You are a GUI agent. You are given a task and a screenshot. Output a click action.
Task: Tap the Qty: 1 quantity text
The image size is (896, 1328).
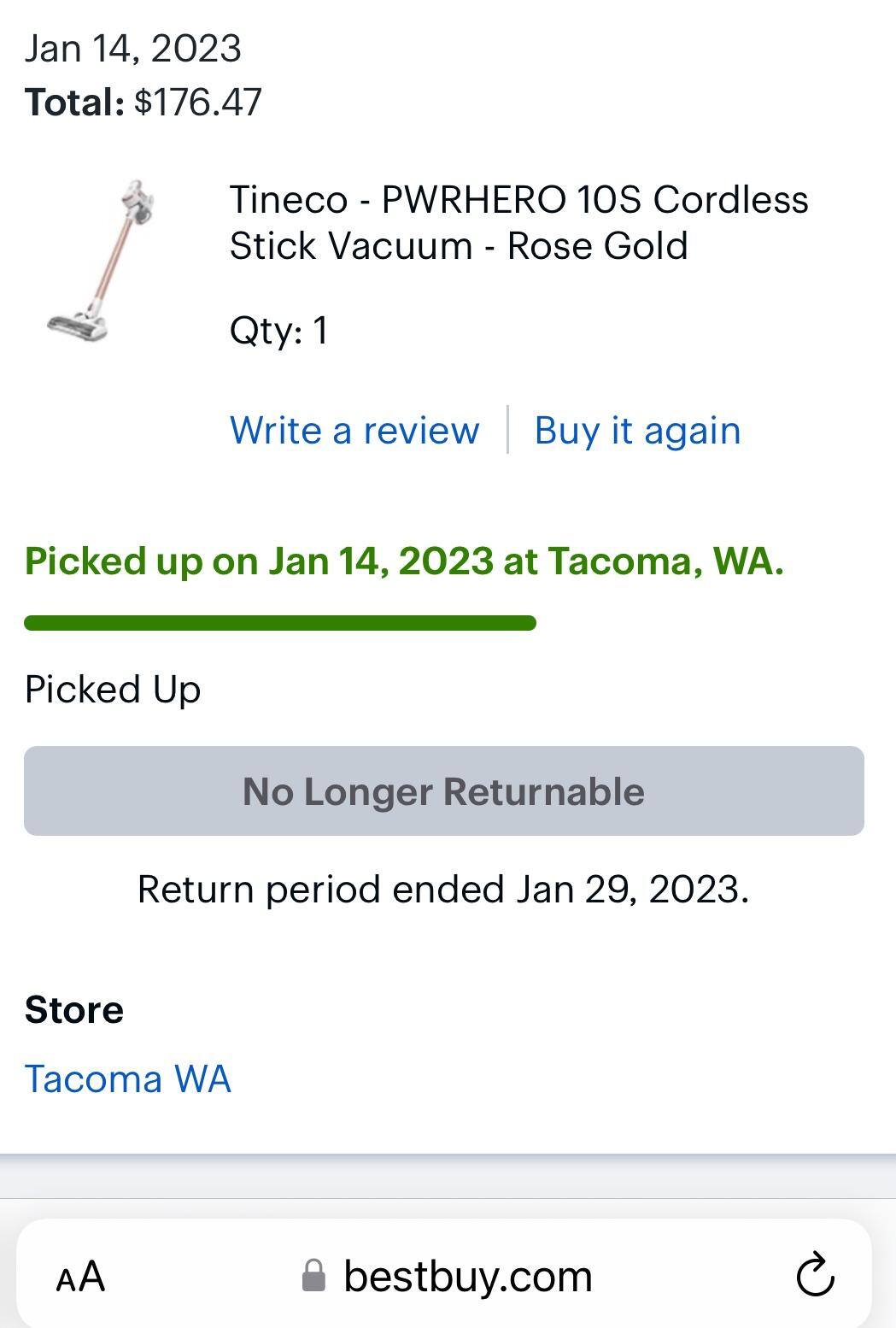(x=278, y=330)
